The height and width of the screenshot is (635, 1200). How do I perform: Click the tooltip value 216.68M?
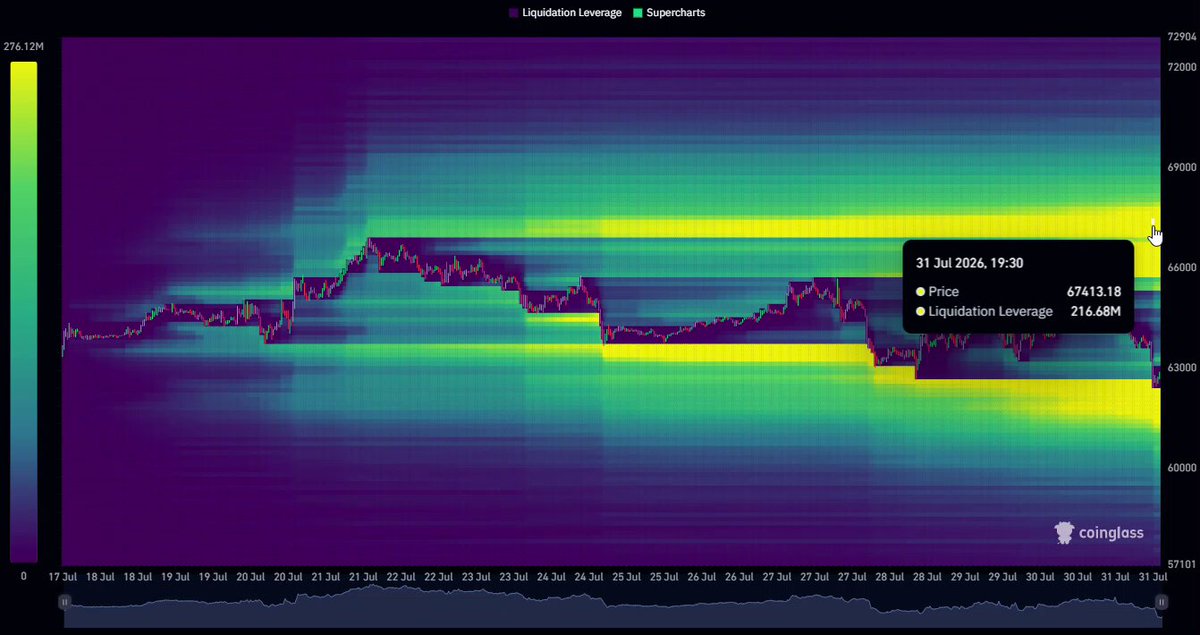pyautogui.click(x=1097, y=311)
